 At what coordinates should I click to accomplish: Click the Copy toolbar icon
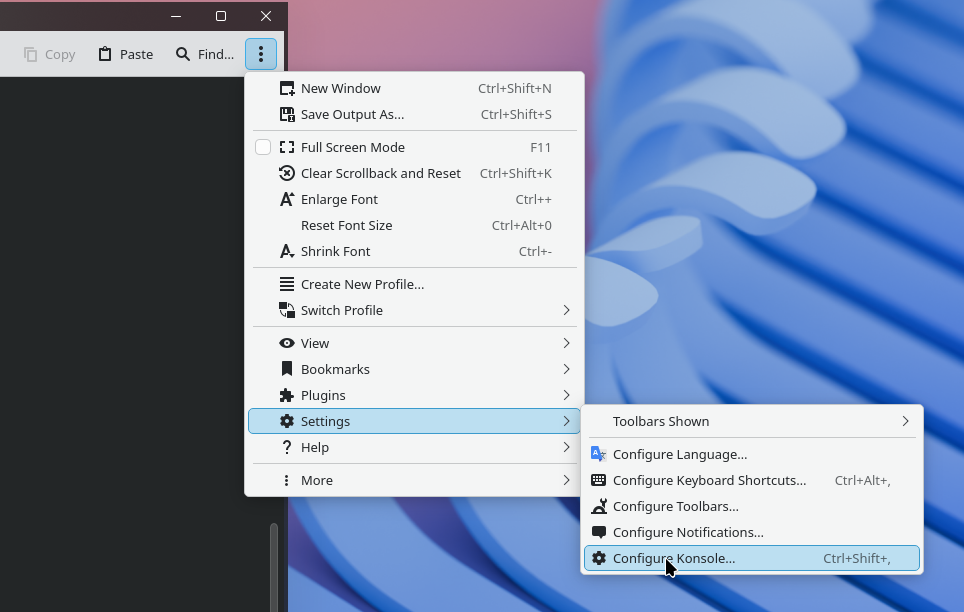(x=30, y=54)
